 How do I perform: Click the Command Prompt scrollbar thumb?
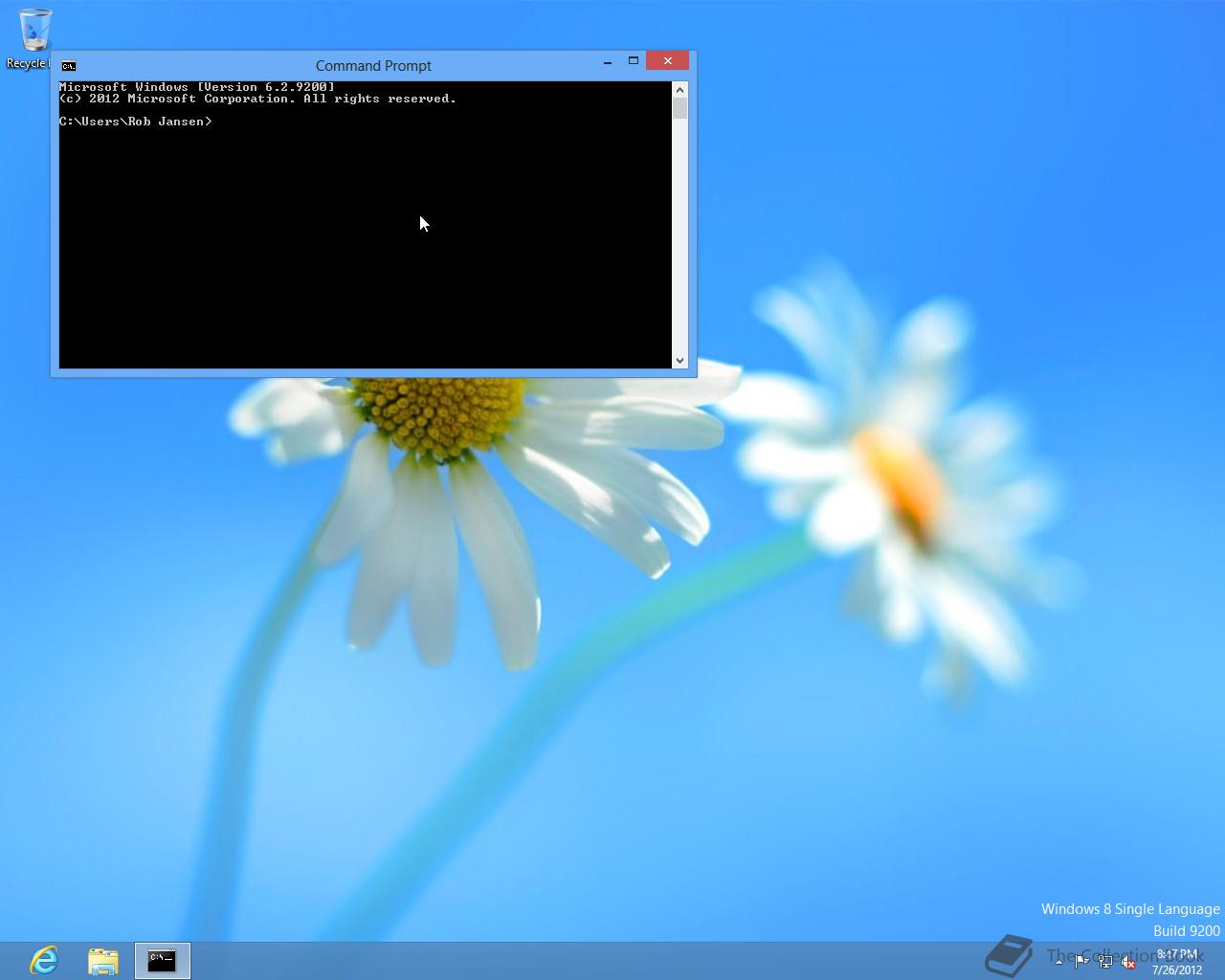pos(679,108)
